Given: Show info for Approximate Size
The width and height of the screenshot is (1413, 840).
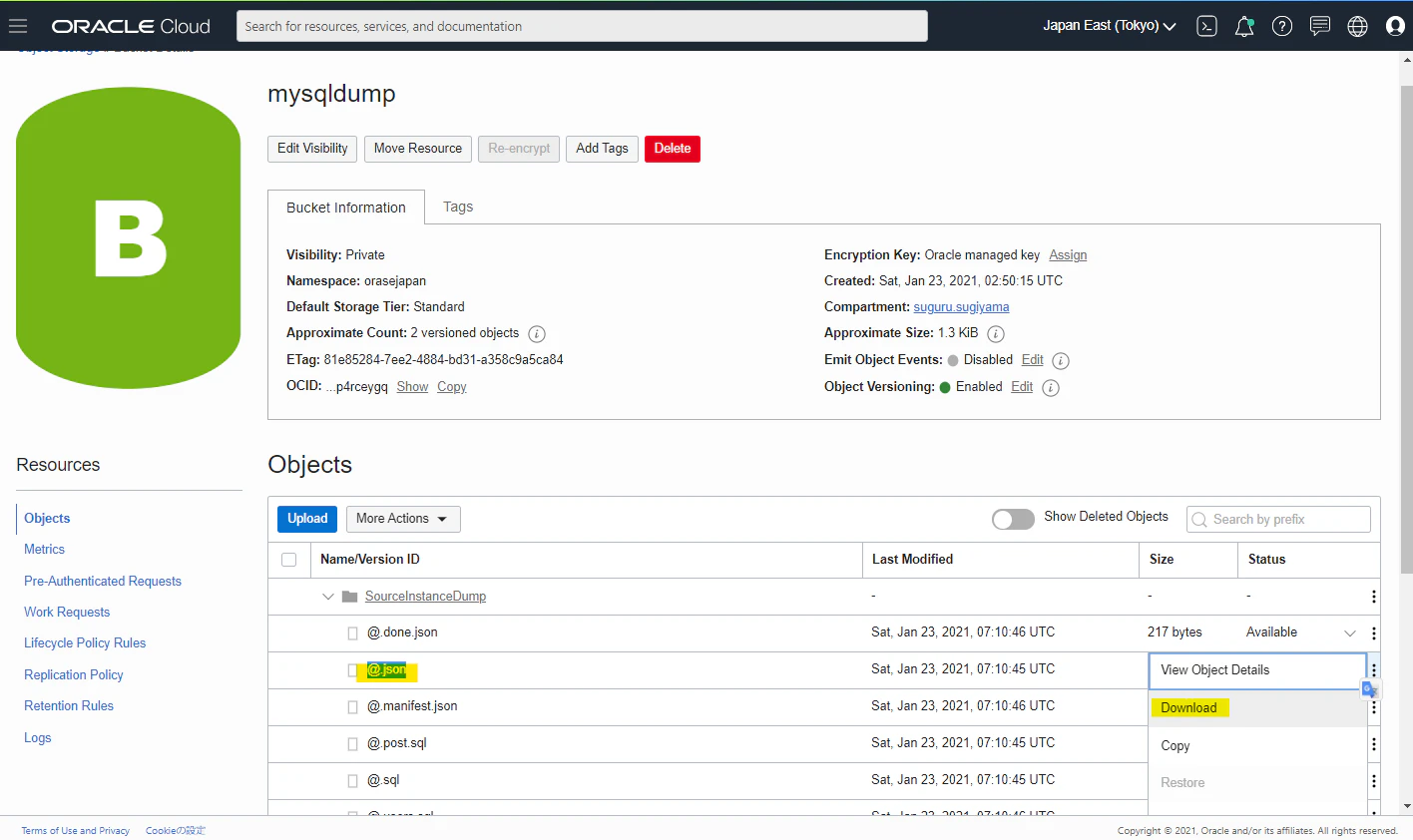Looking at the screenshot, I should [996, 334].
